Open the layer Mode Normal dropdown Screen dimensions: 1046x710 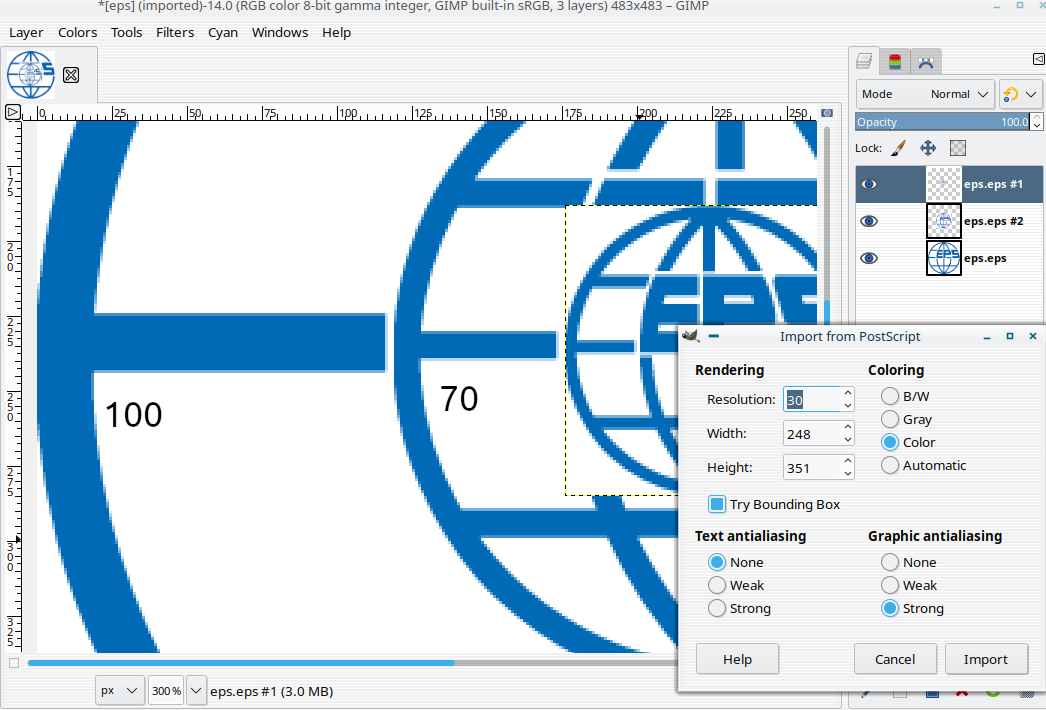click(925, 94)
